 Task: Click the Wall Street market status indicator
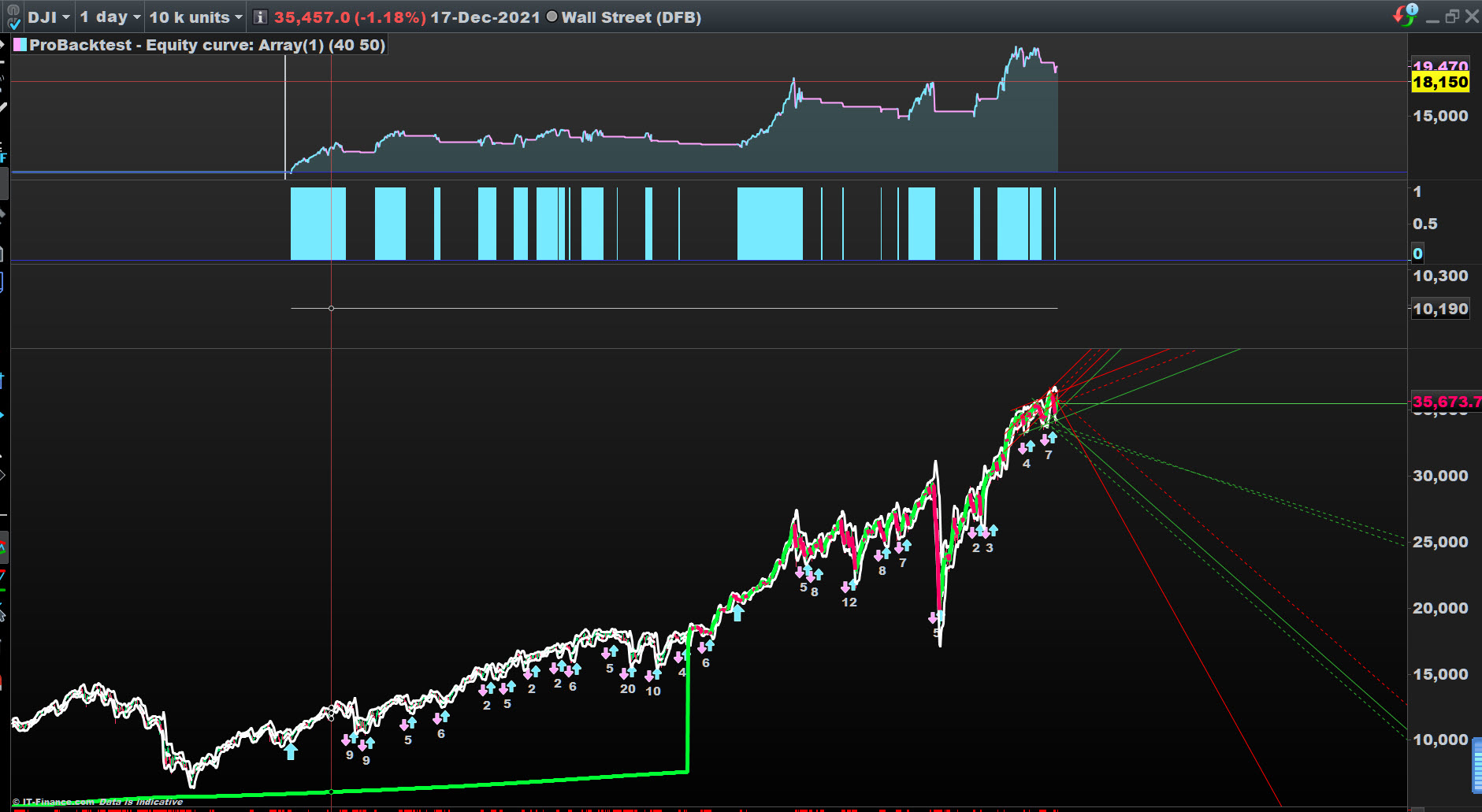click(552, 17)
